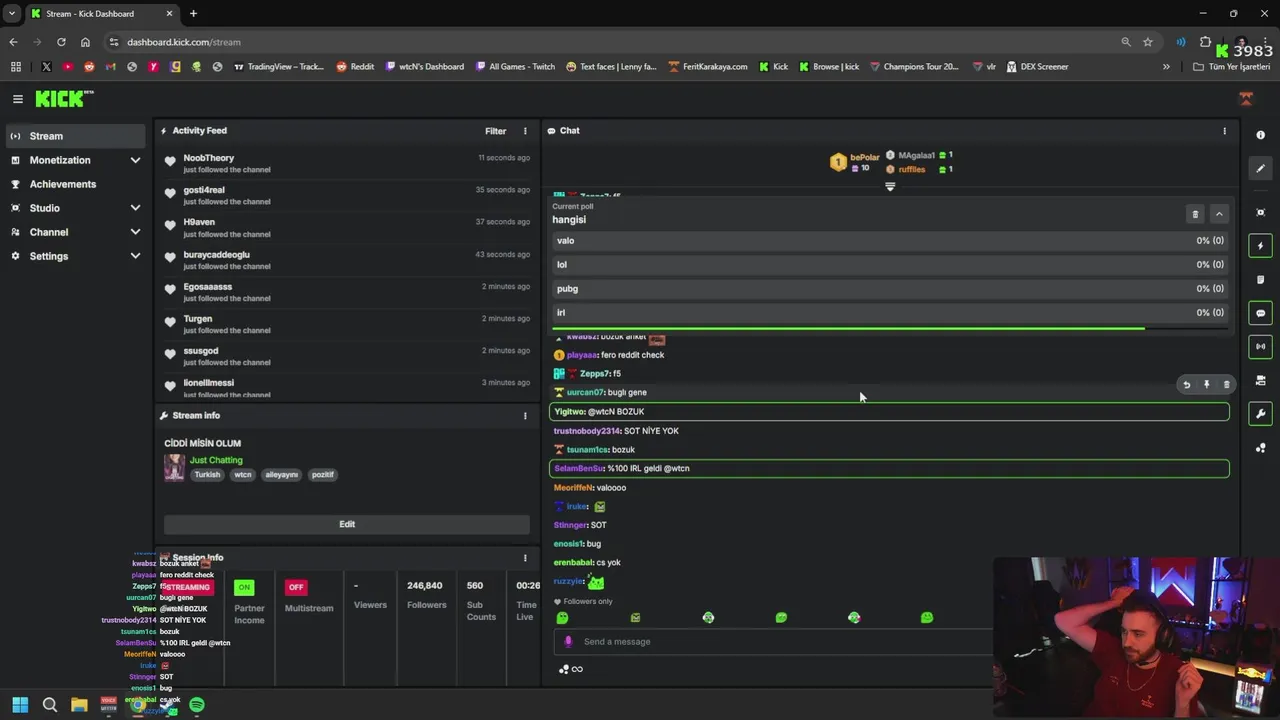This screenshot has width=1280, height=720.
Task: Reply to the hovered chat message
Action: click(1187, 385)
